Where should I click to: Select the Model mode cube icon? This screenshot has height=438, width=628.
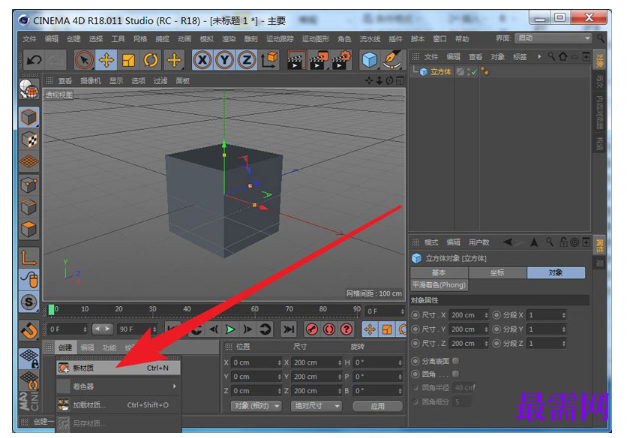click(29, 117)
